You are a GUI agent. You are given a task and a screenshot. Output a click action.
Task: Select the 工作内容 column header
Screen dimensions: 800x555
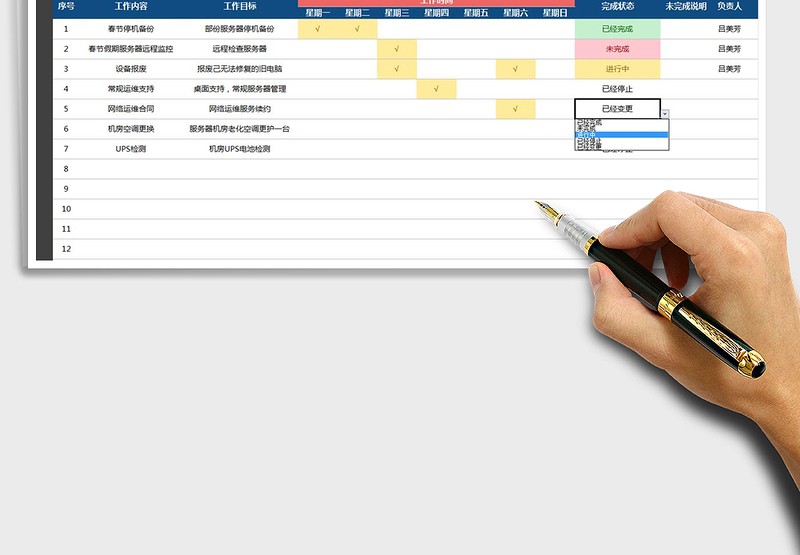tap(130, 6)
